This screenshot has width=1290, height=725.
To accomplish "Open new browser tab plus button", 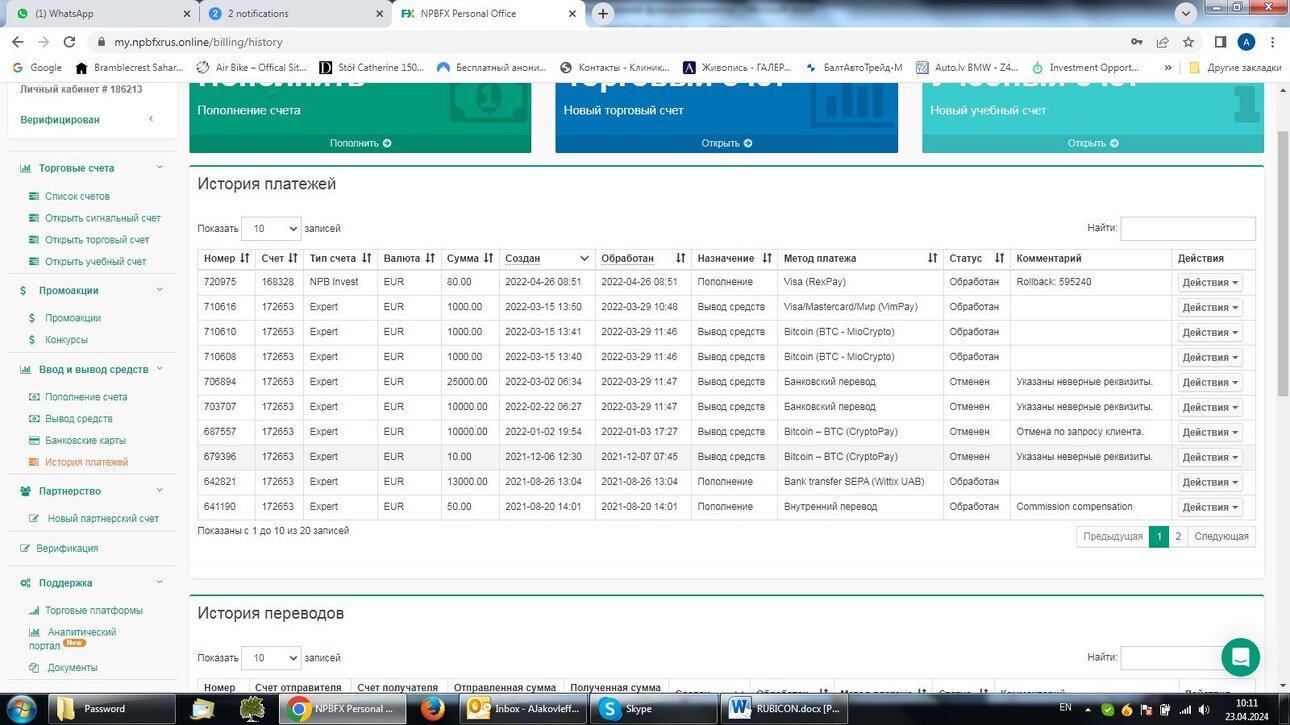I will (x=602, y=14).
